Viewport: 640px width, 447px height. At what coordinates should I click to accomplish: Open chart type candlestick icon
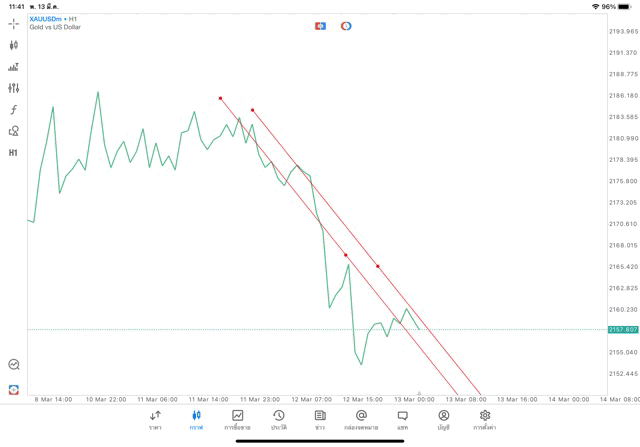(x=13, y=45)
